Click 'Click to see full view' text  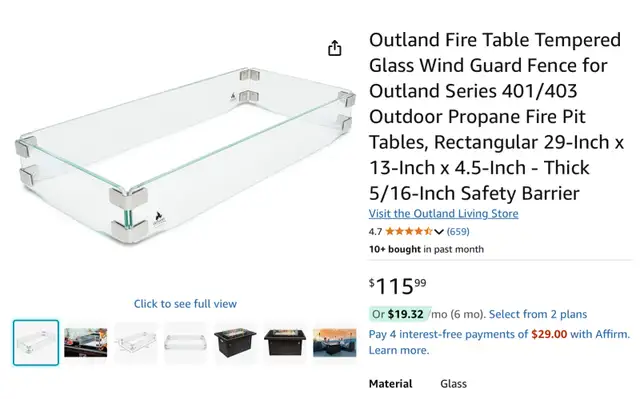(185, 304)
